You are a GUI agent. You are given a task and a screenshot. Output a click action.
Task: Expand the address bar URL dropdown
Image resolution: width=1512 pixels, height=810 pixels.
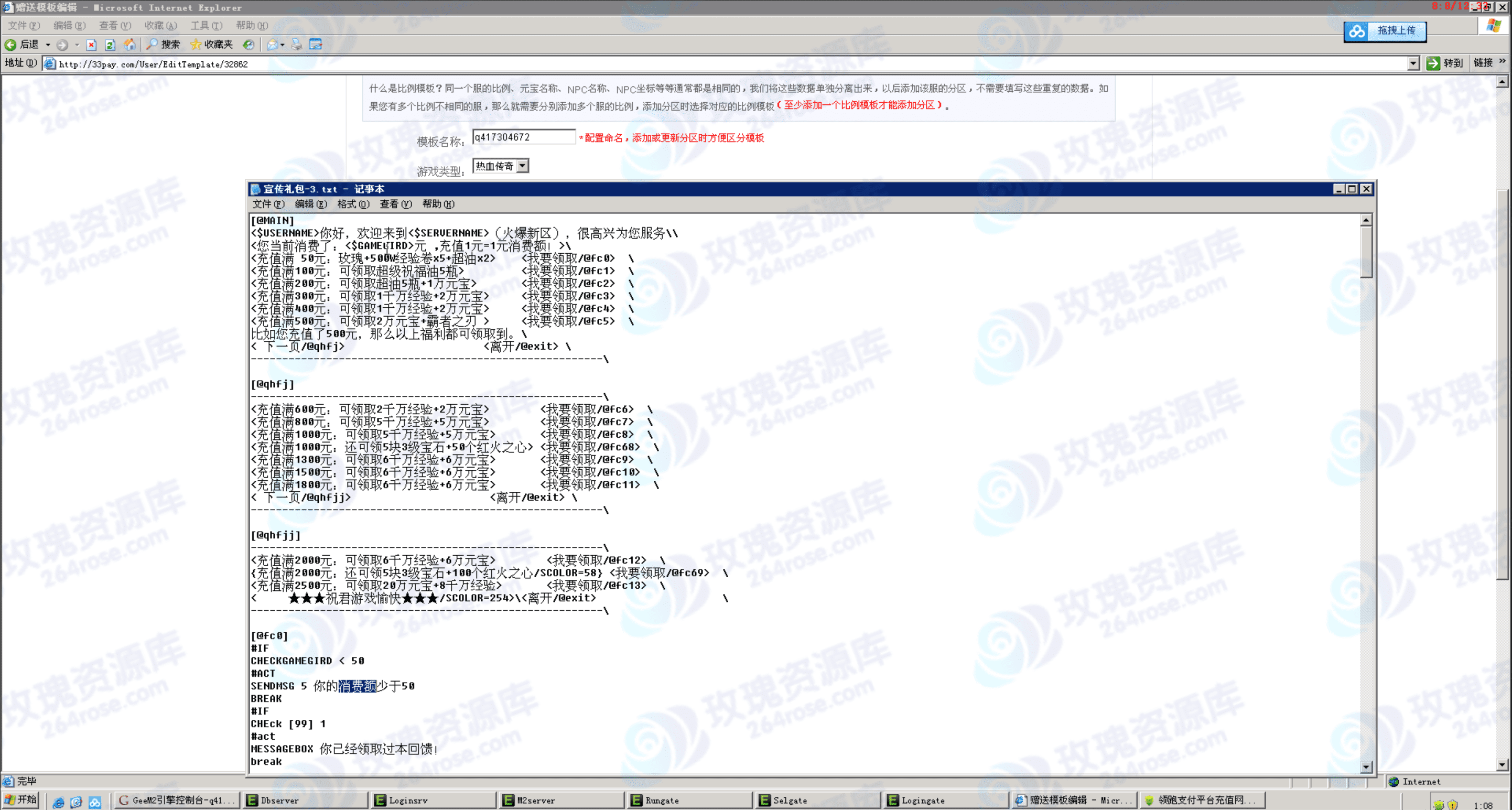coord(1413,63)
